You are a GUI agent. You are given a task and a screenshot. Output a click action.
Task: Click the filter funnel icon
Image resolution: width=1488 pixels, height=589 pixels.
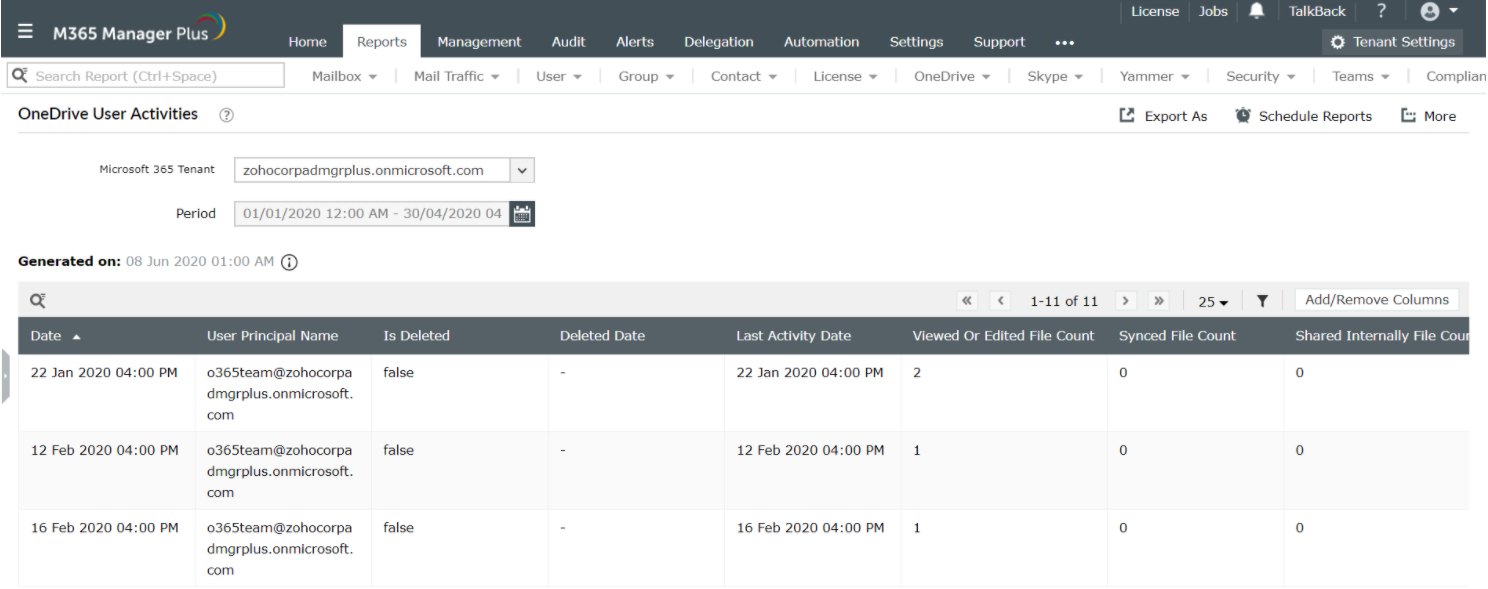coord(1262,301)
